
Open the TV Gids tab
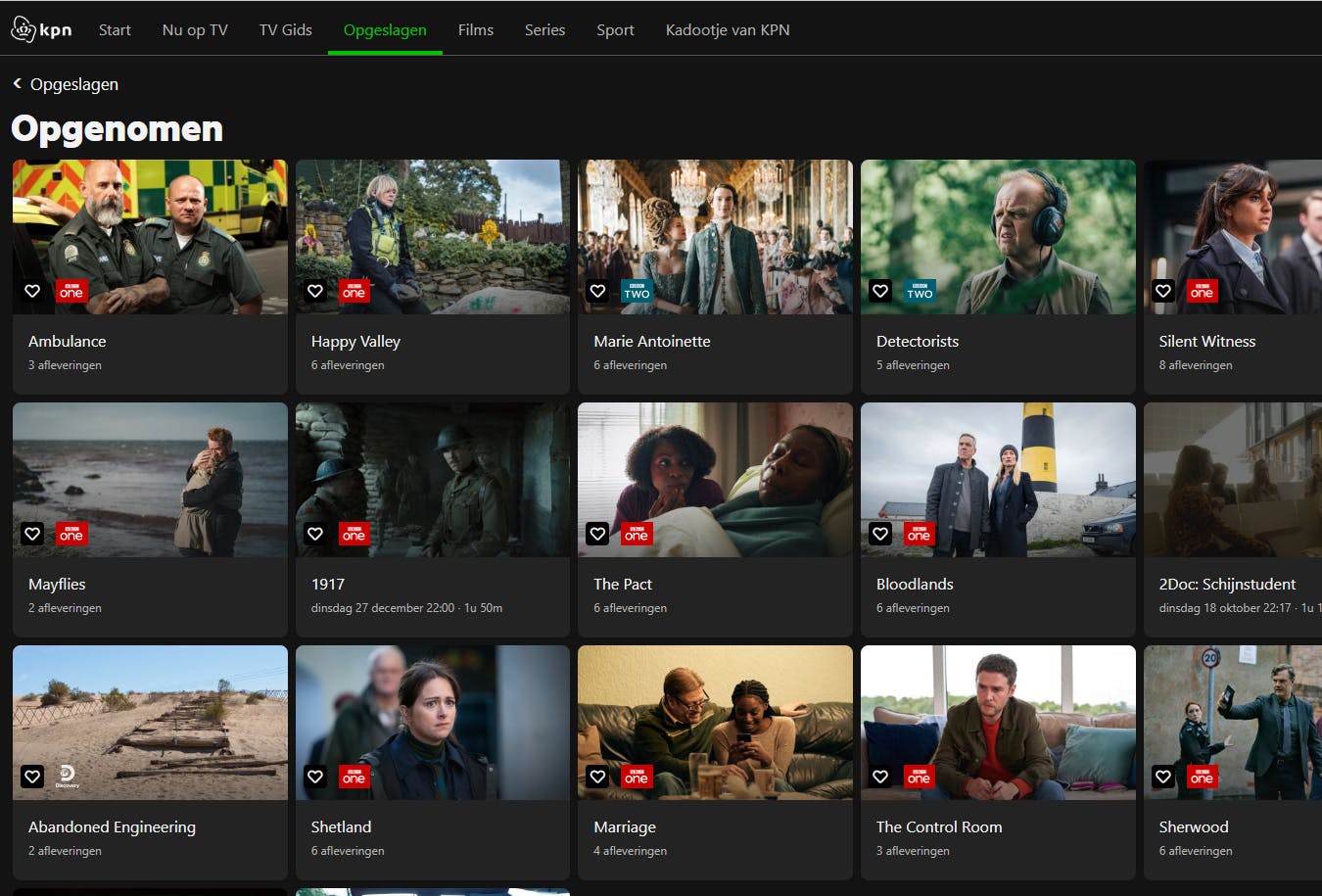pyautogui.click(x=286, y=29)
